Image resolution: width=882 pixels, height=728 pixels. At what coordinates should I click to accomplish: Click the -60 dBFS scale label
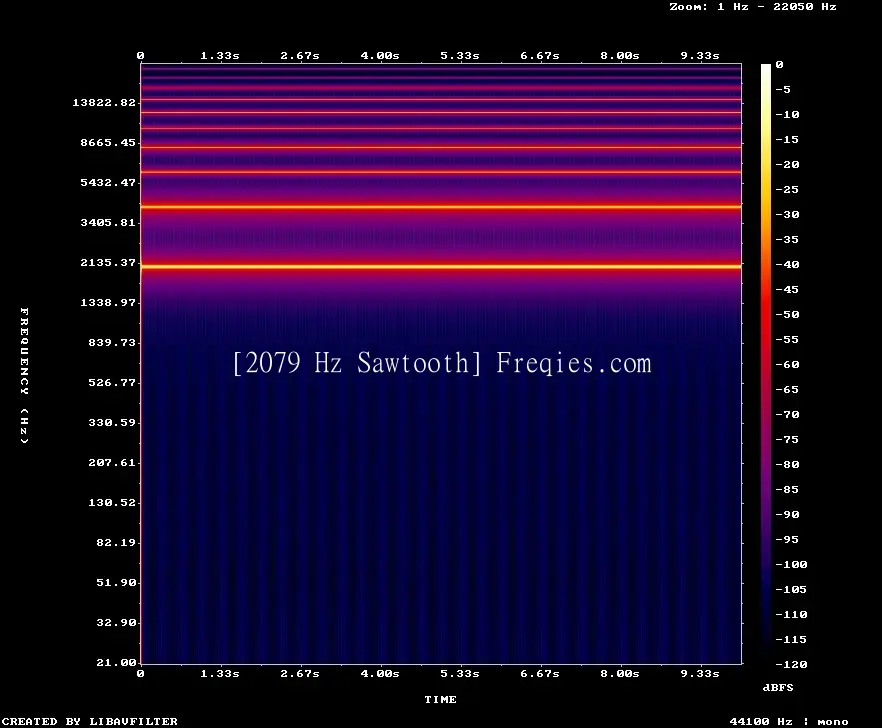click(787, 365)
